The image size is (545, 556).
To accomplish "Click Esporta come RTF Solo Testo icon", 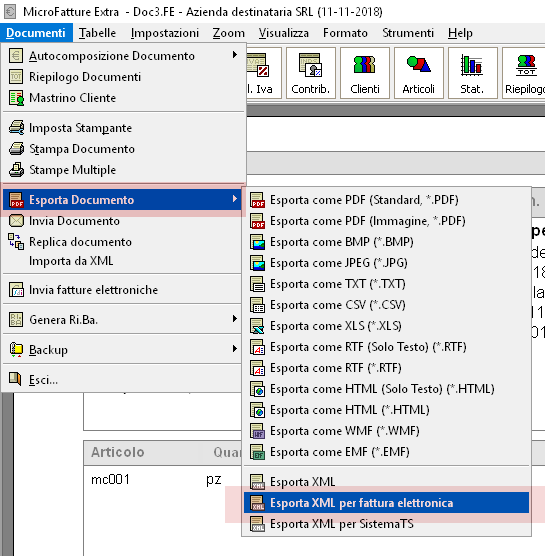I will click(257, 347).
